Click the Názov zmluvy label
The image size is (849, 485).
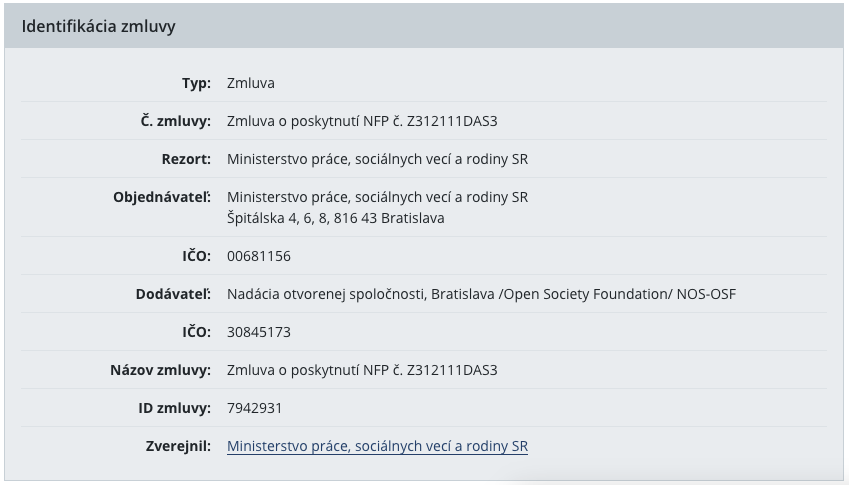click(x=160, y=370)
